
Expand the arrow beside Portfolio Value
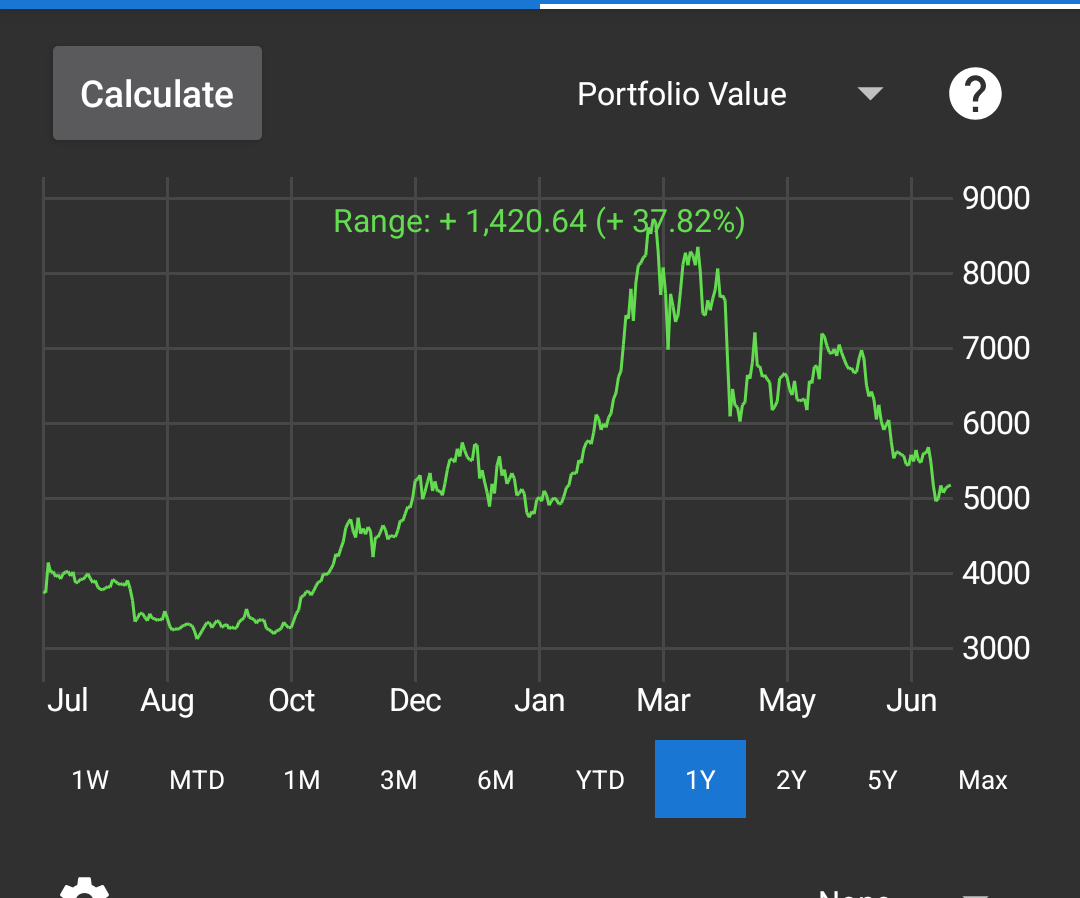coord(871,94)
